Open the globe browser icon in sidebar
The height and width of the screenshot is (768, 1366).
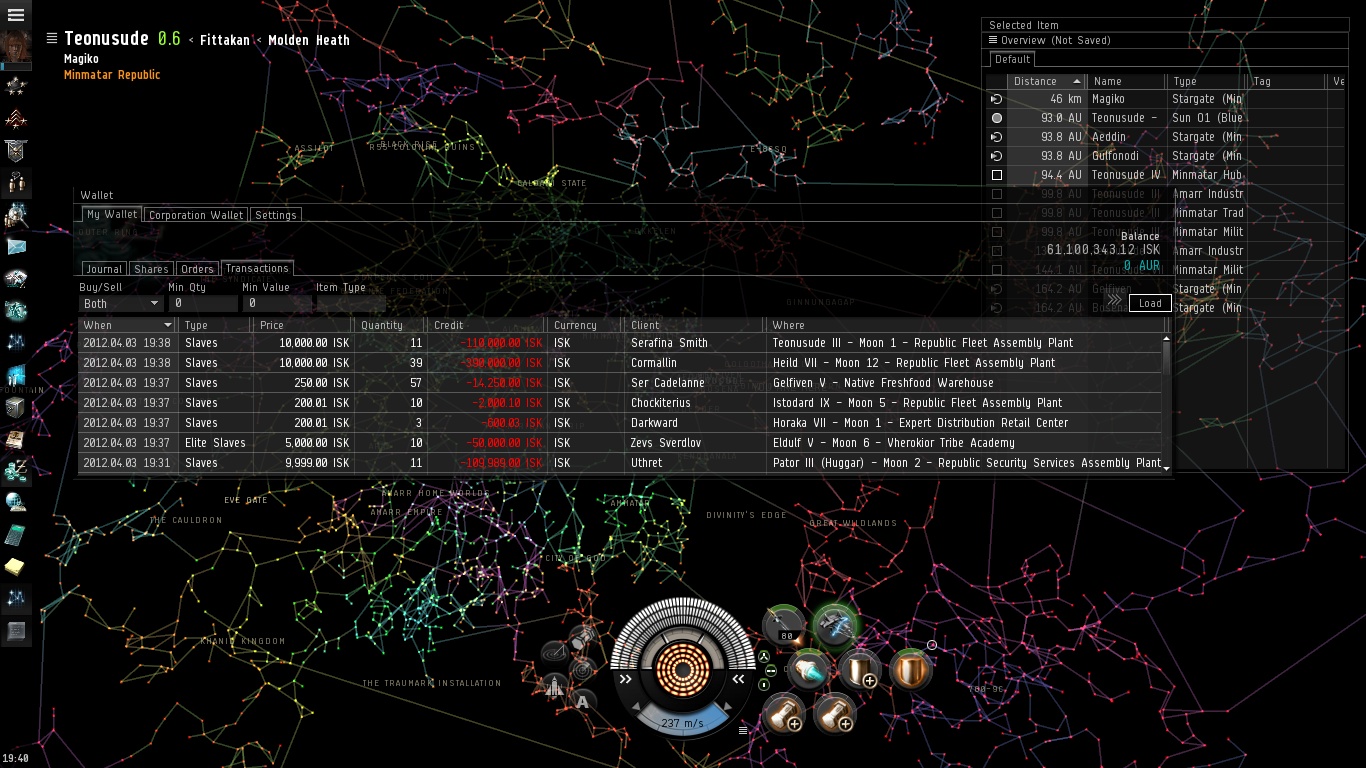tap(16, 502)
